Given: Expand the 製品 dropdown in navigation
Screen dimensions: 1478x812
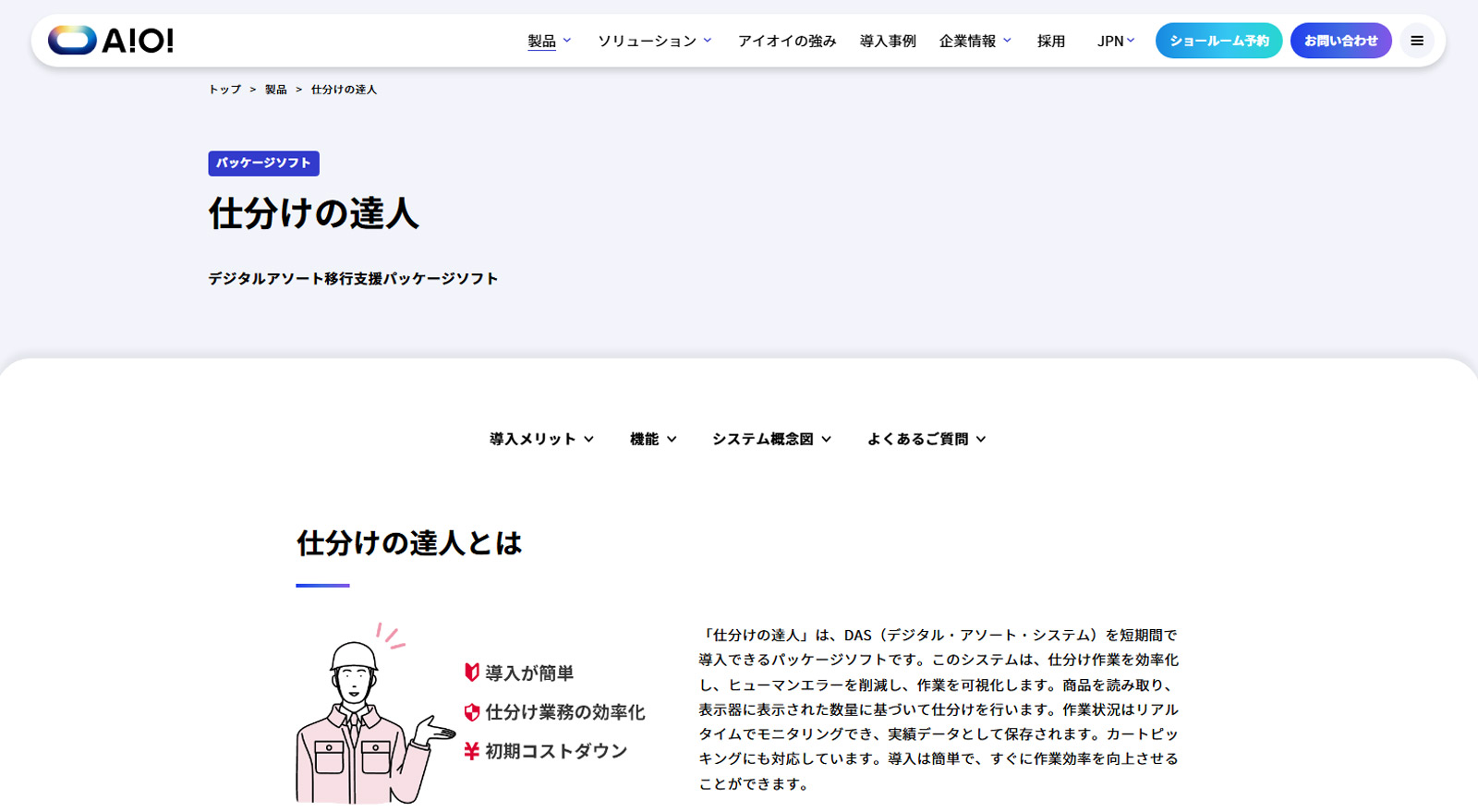Looking at the screenshot, I should [550, 41].
